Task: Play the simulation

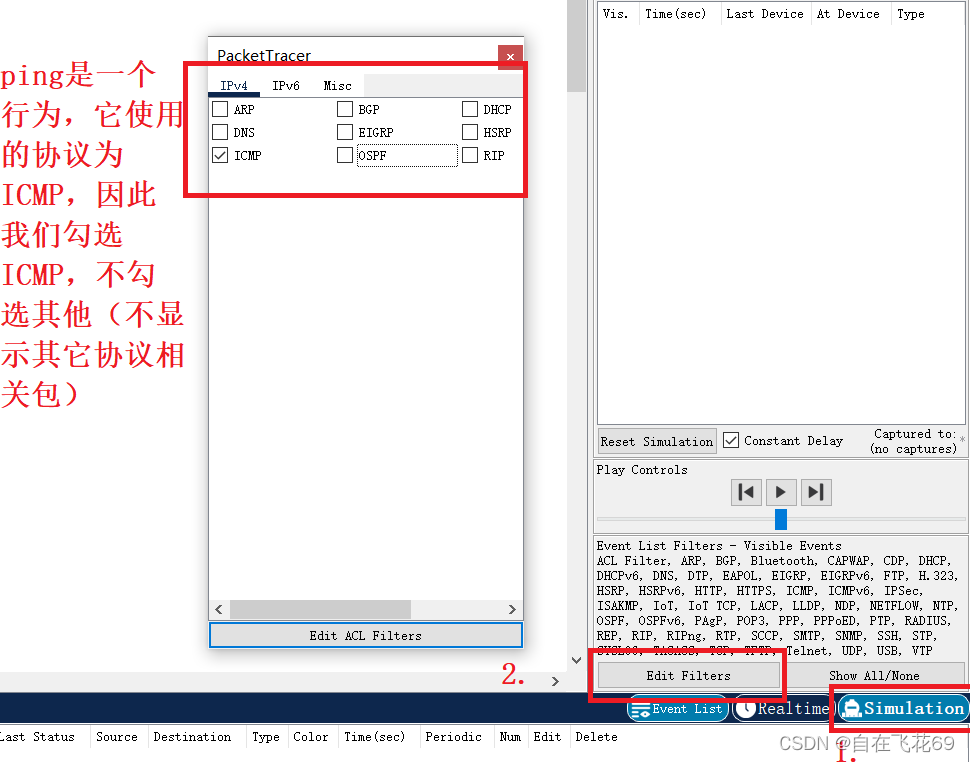Action: tap(781, 492)
